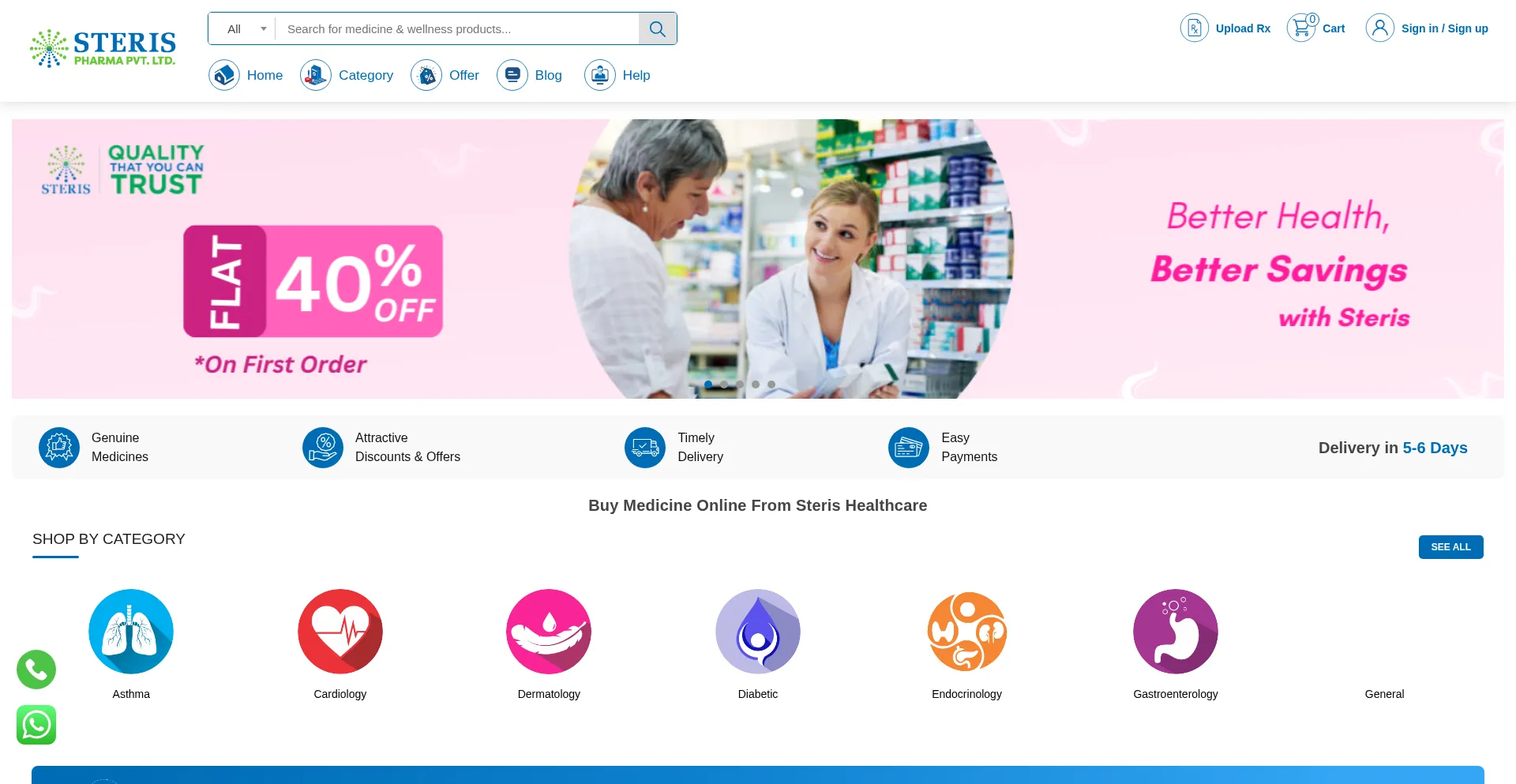The width and height of the screenshot is (1516, 784).
Task: Click the user account profile icon
Action: coord(1380,28)
